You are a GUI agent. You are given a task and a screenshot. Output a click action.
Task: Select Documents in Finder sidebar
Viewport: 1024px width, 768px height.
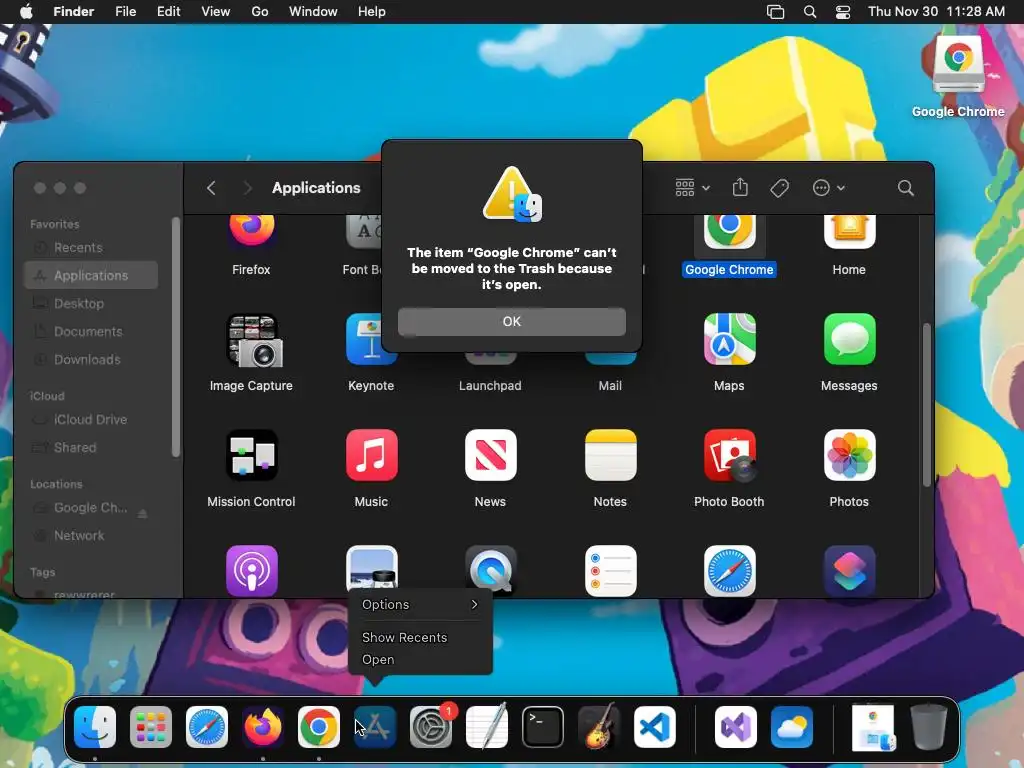[91, 332]
